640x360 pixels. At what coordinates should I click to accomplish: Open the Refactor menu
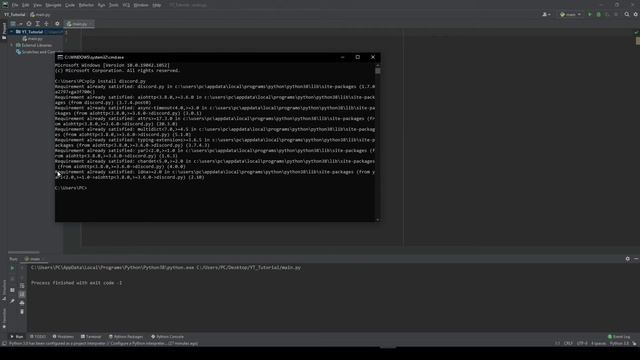coord(86,5)
